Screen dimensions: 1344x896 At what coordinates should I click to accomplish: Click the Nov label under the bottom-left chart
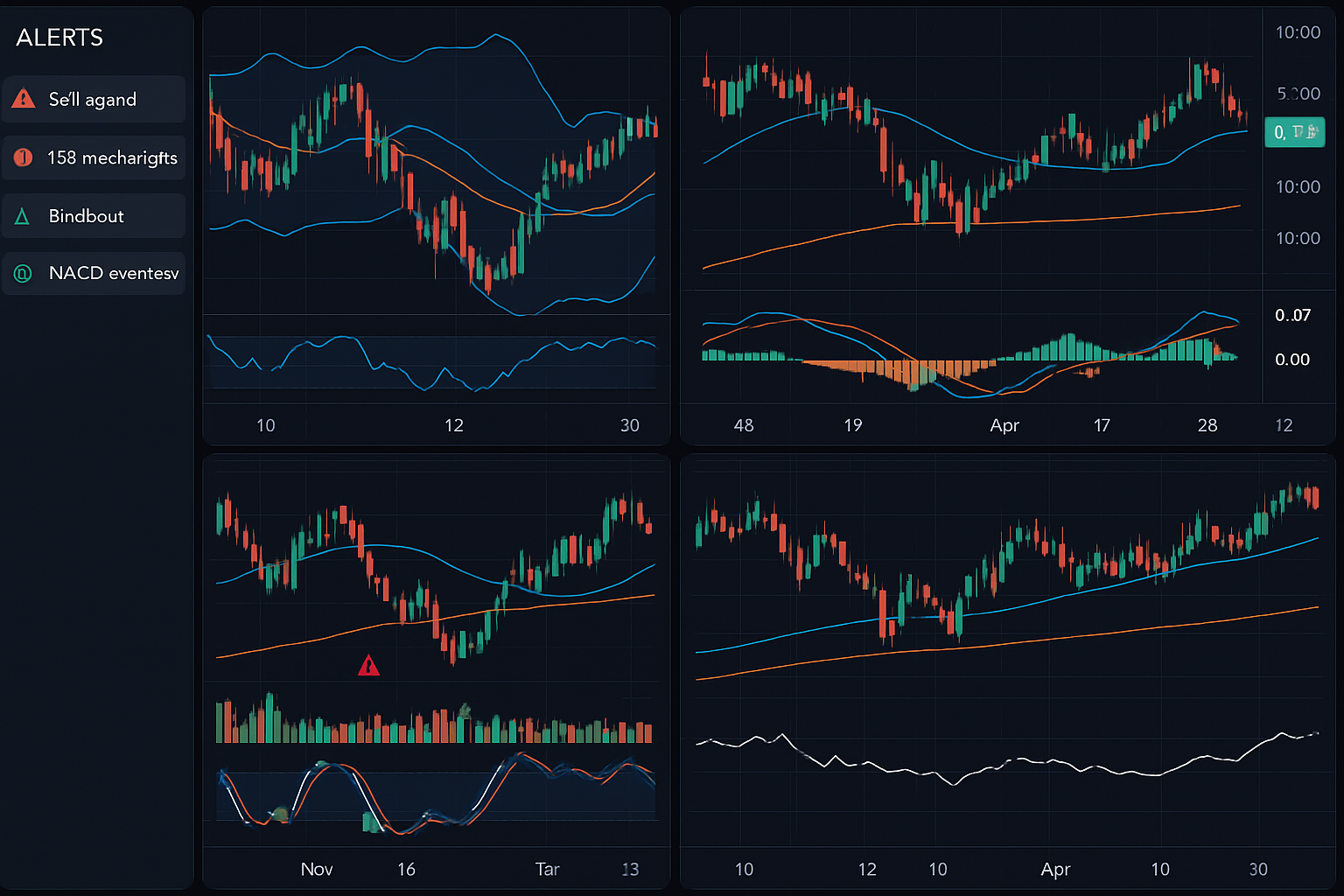pos(316,869)
